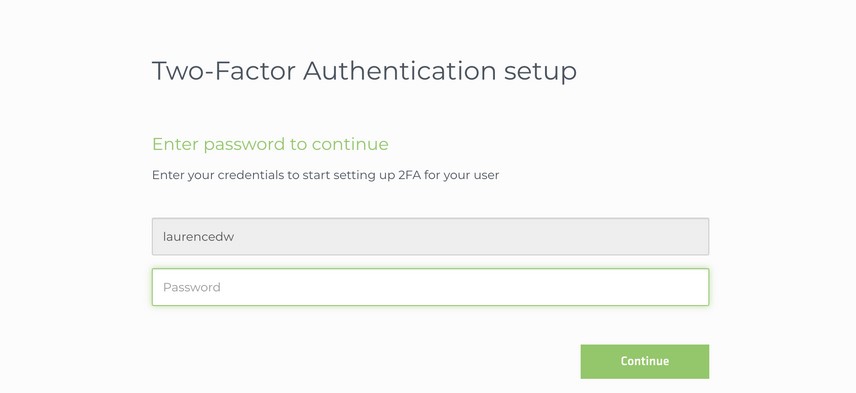The width and height of the screenshot is (856, 393).
Task: Click the word setup in the main heading
Action: coord(540,72)
